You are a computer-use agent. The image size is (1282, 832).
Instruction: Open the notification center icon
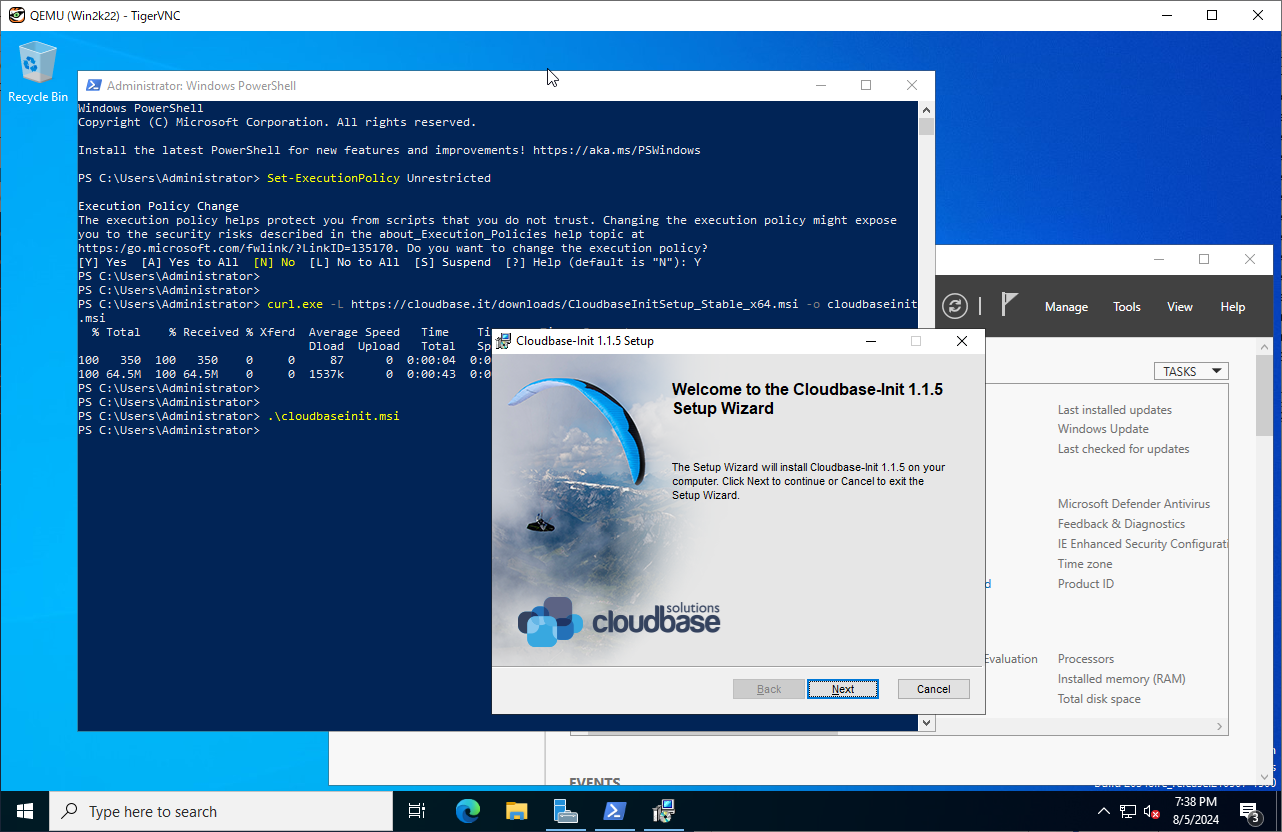click(x=1250, y=811)
